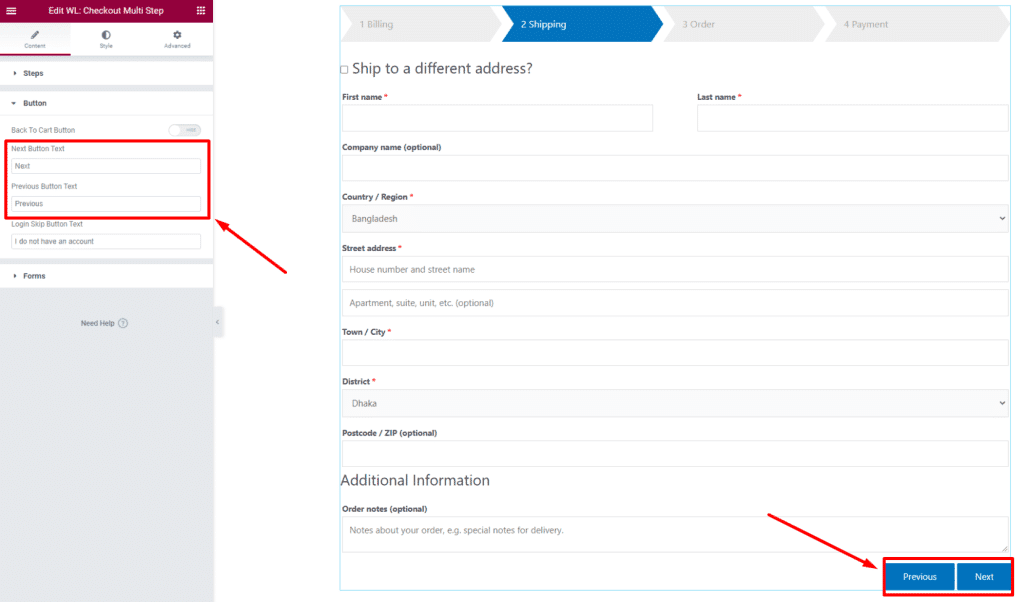Switch to the Content tab
This screenshot has height=602, width=1024.
click(x=35, y=40)
